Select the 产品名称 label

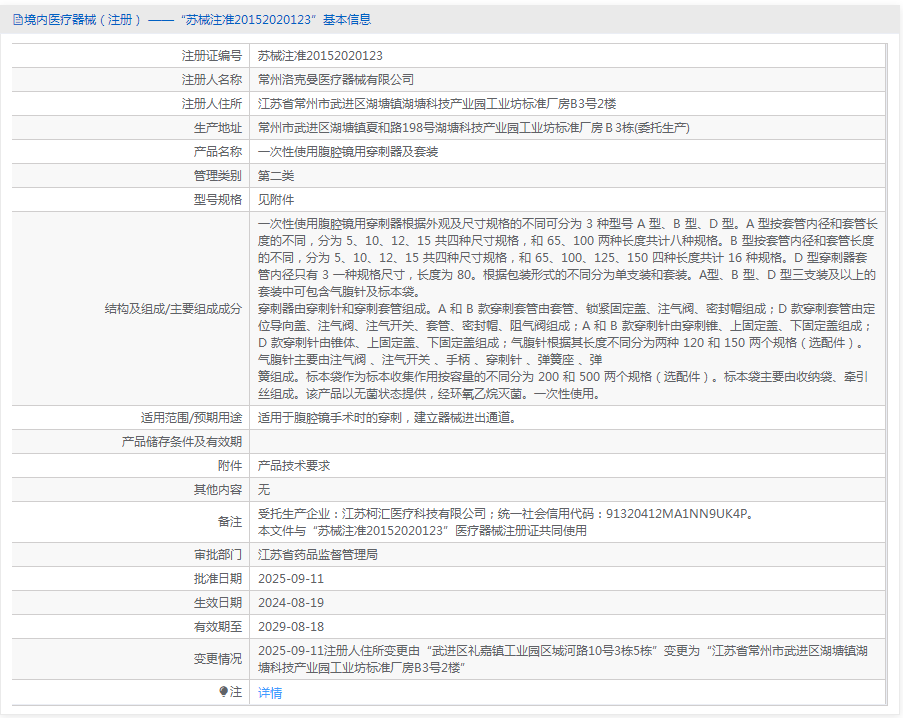(x=218, y=151)
